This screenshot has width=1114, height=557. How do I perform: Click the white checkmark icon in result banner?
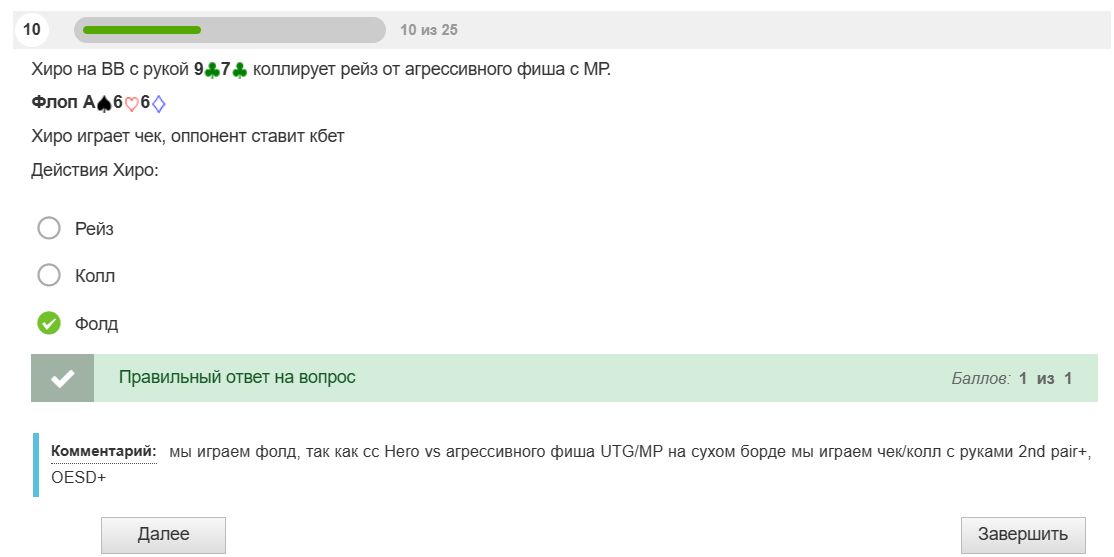63,378
